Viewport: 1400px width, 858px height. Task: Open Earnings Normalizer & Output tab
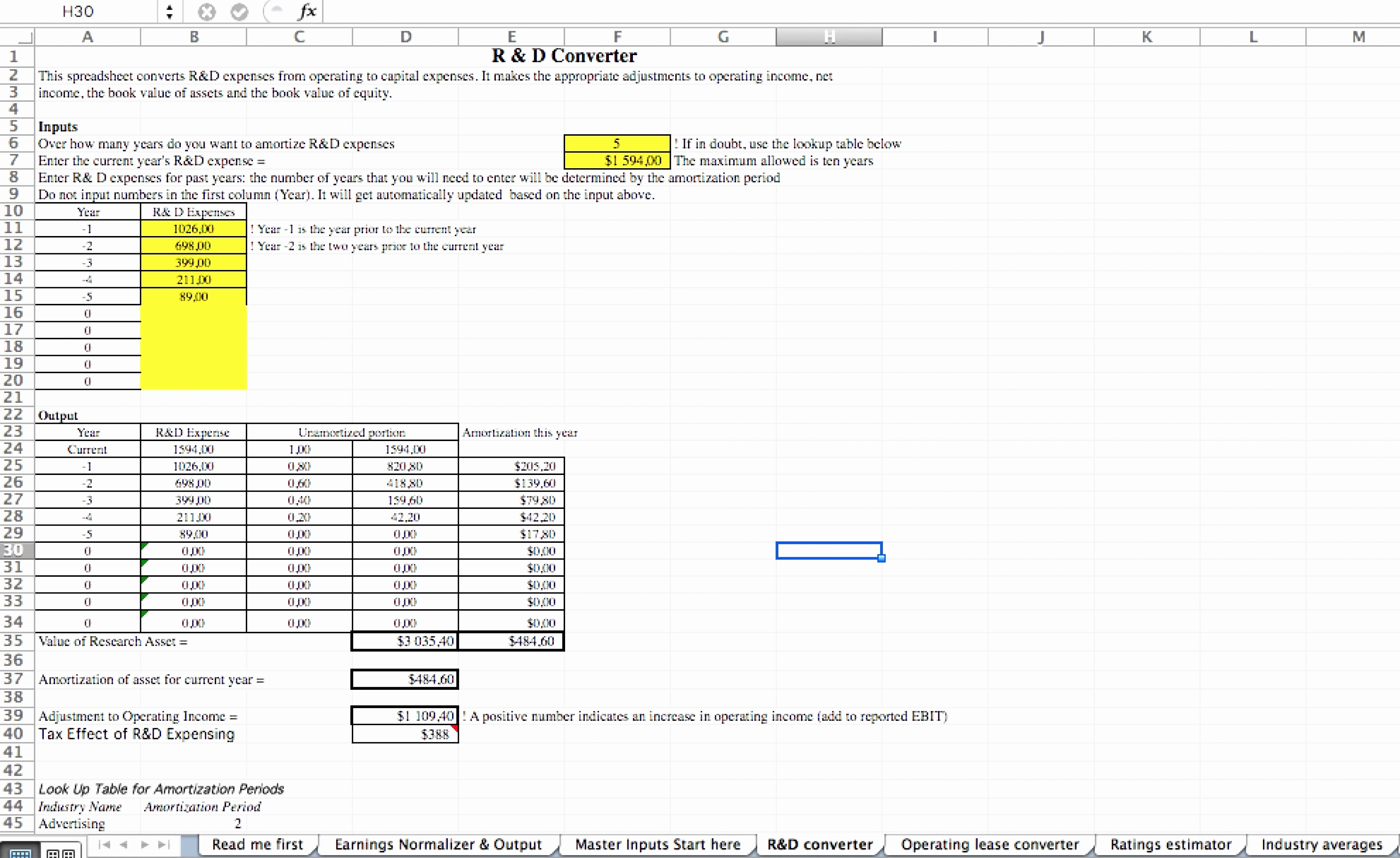pos(438,845)
